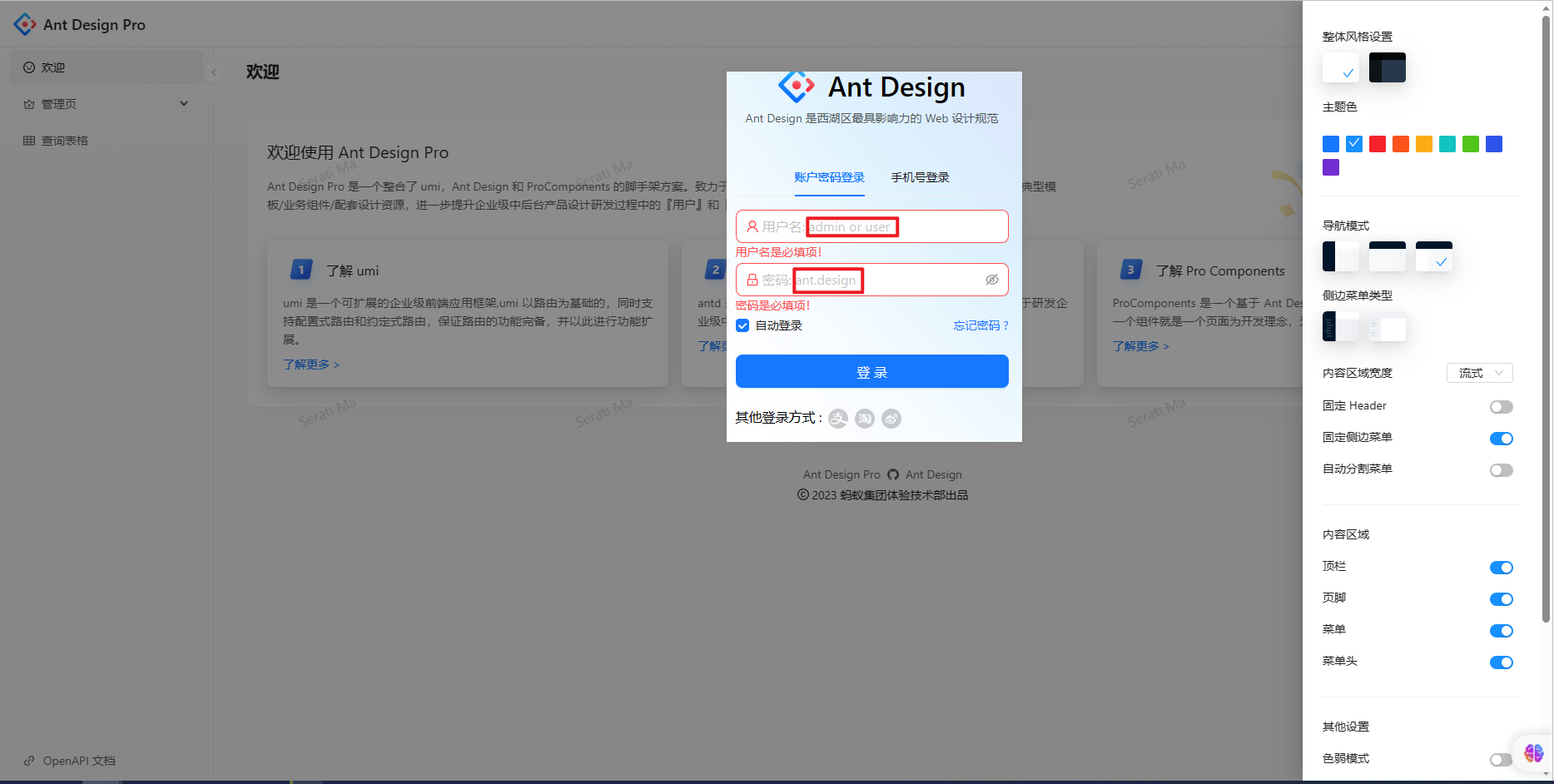Log in with the Weibo icon

click(x=891, y=418)
